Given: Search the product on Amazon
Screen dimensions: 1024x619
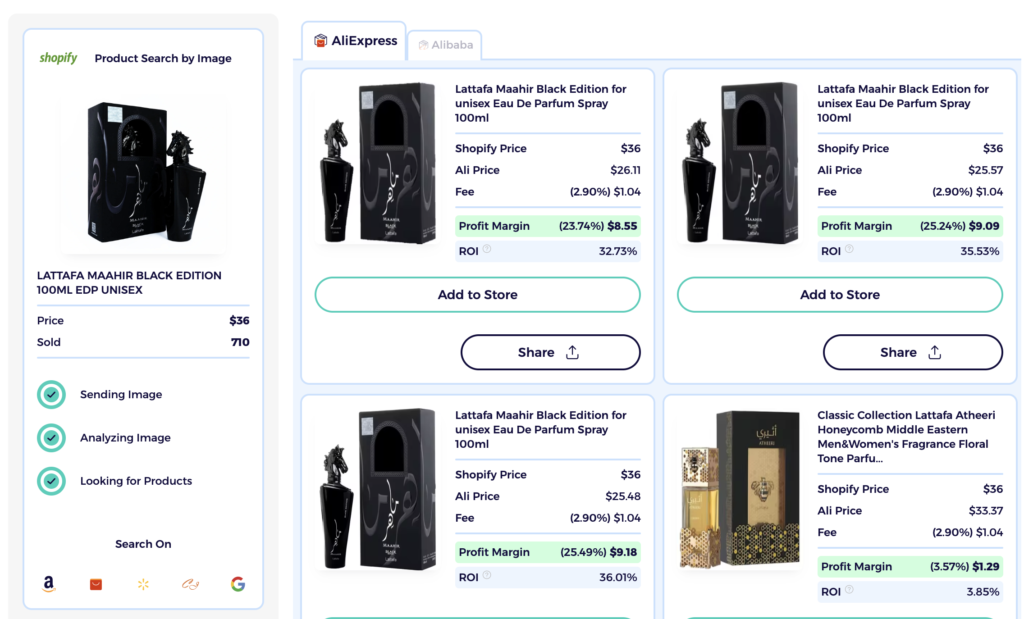Looking at the screenshot, I should click(48, 584).
